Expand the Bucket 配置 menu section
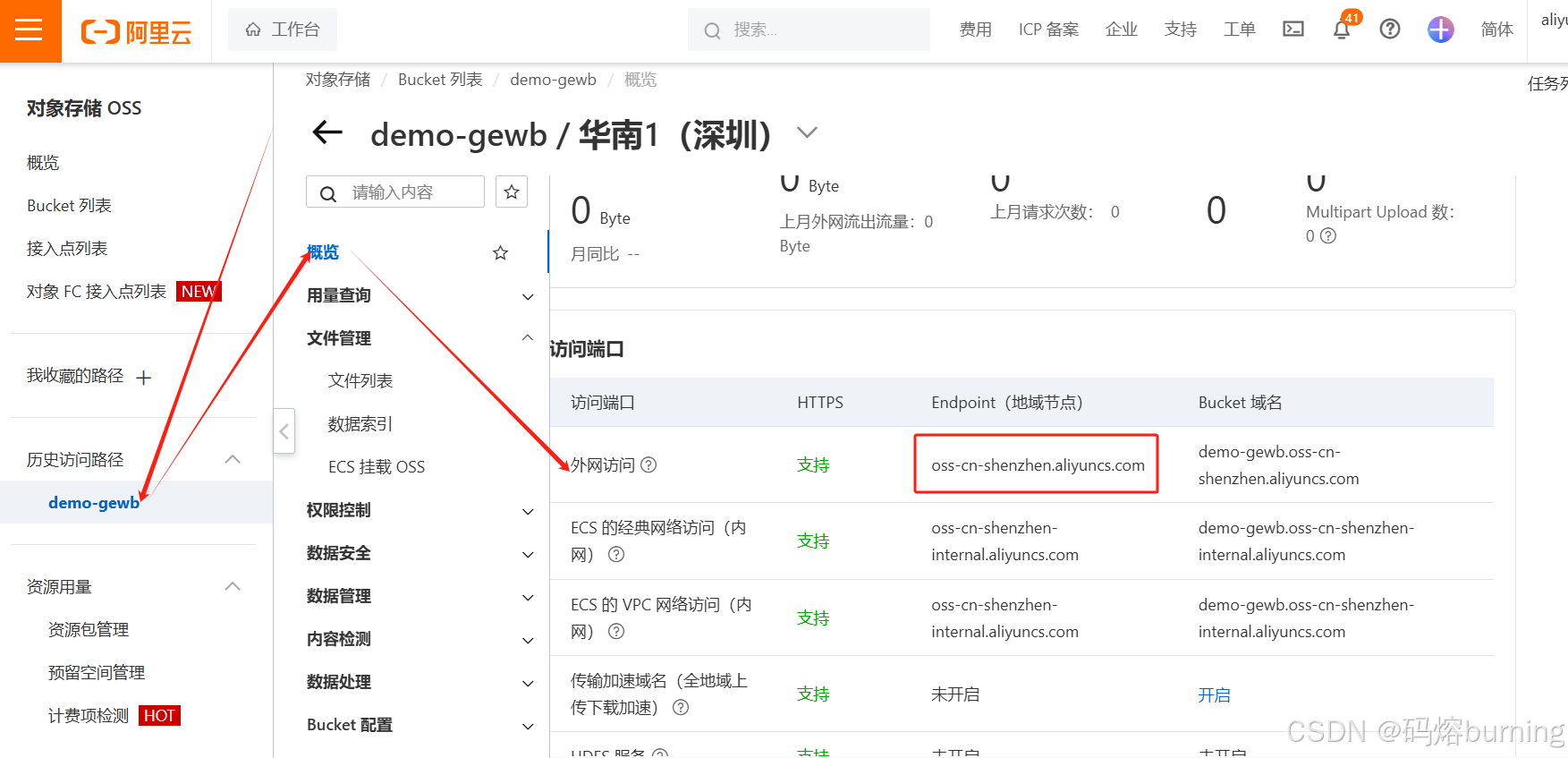The image size is (1568, 758). pos(528,726)
